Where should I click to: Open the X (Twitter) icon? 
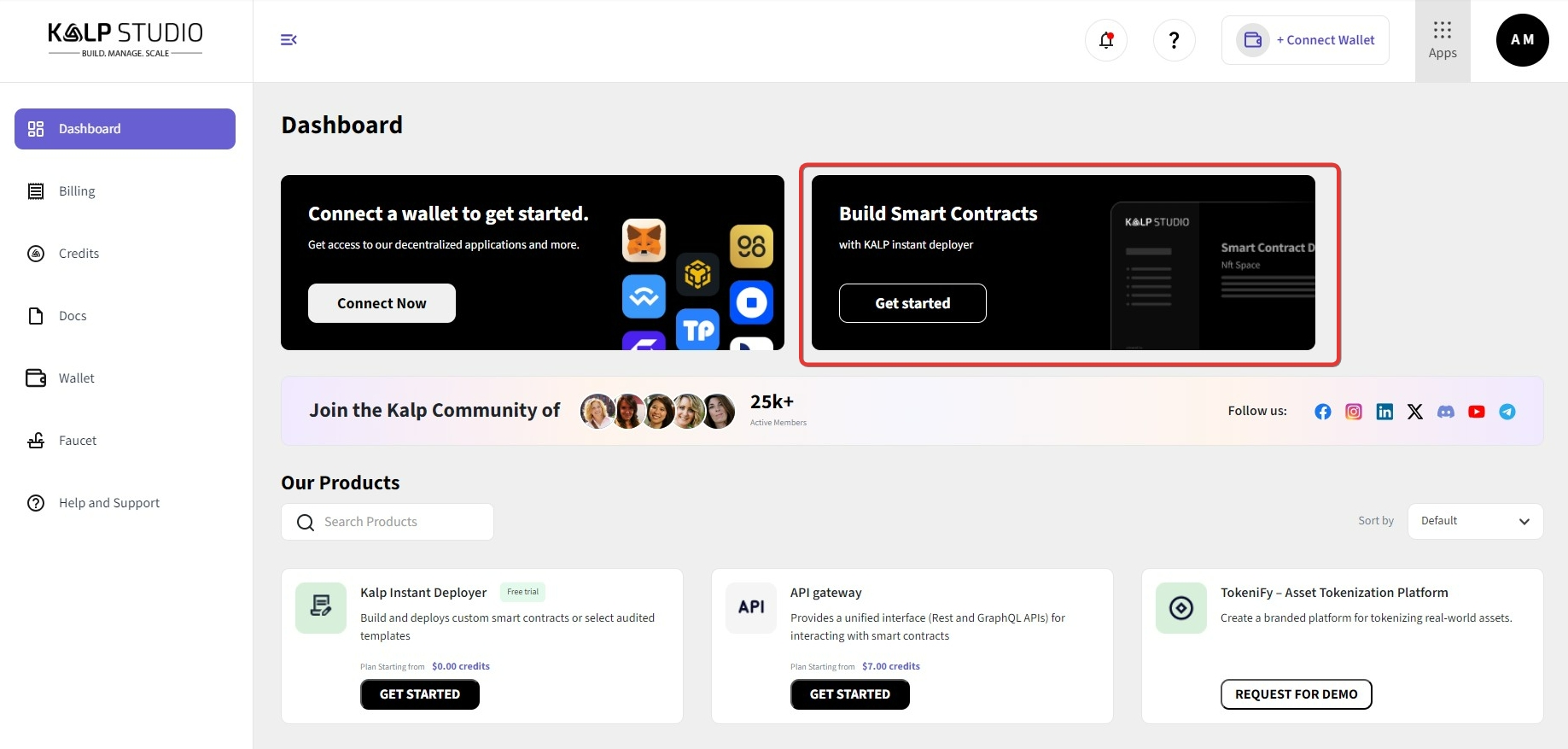pos(1414,412)
